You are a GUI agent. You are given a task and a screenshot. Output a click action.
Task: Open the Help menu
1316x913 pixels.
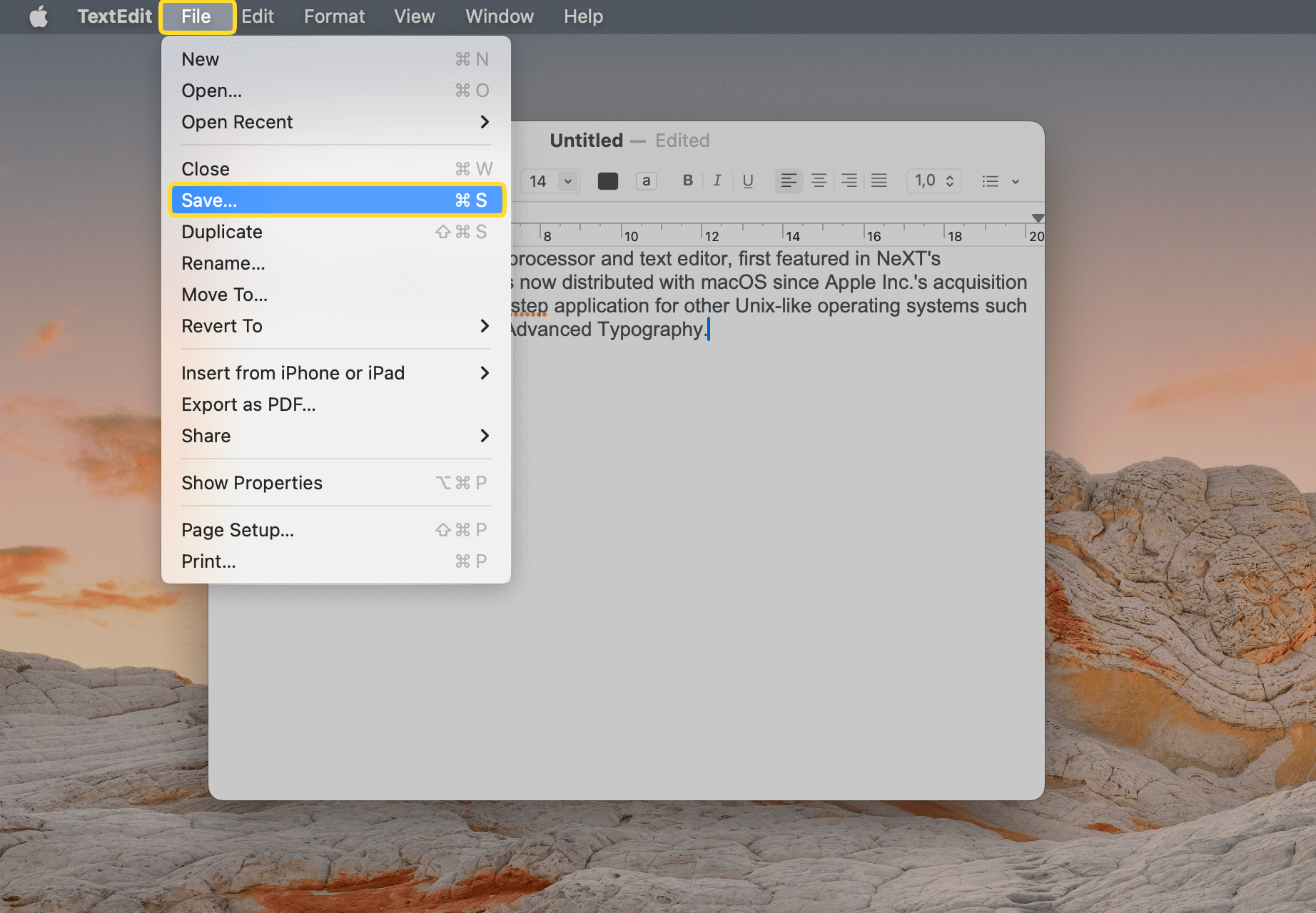click(x=583, y=16)
